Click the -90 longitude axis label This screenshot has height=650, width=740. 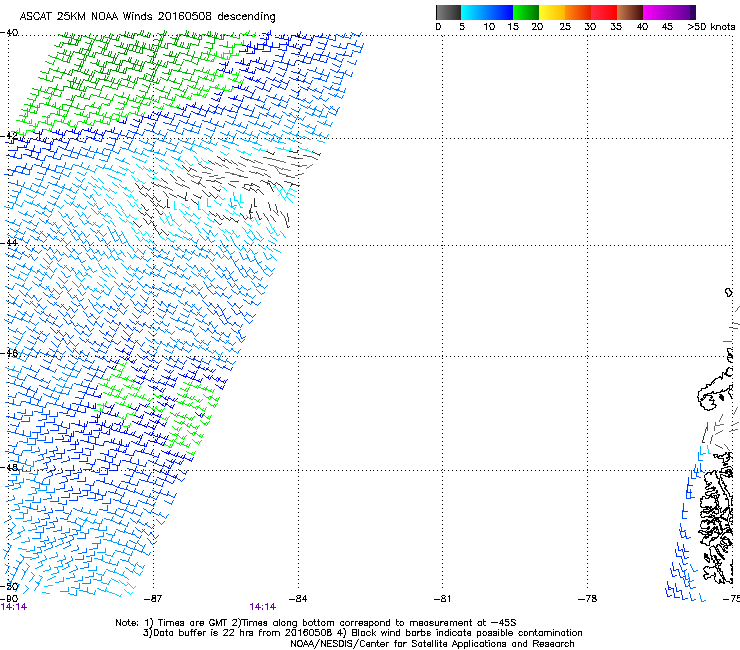pos(9,599)
